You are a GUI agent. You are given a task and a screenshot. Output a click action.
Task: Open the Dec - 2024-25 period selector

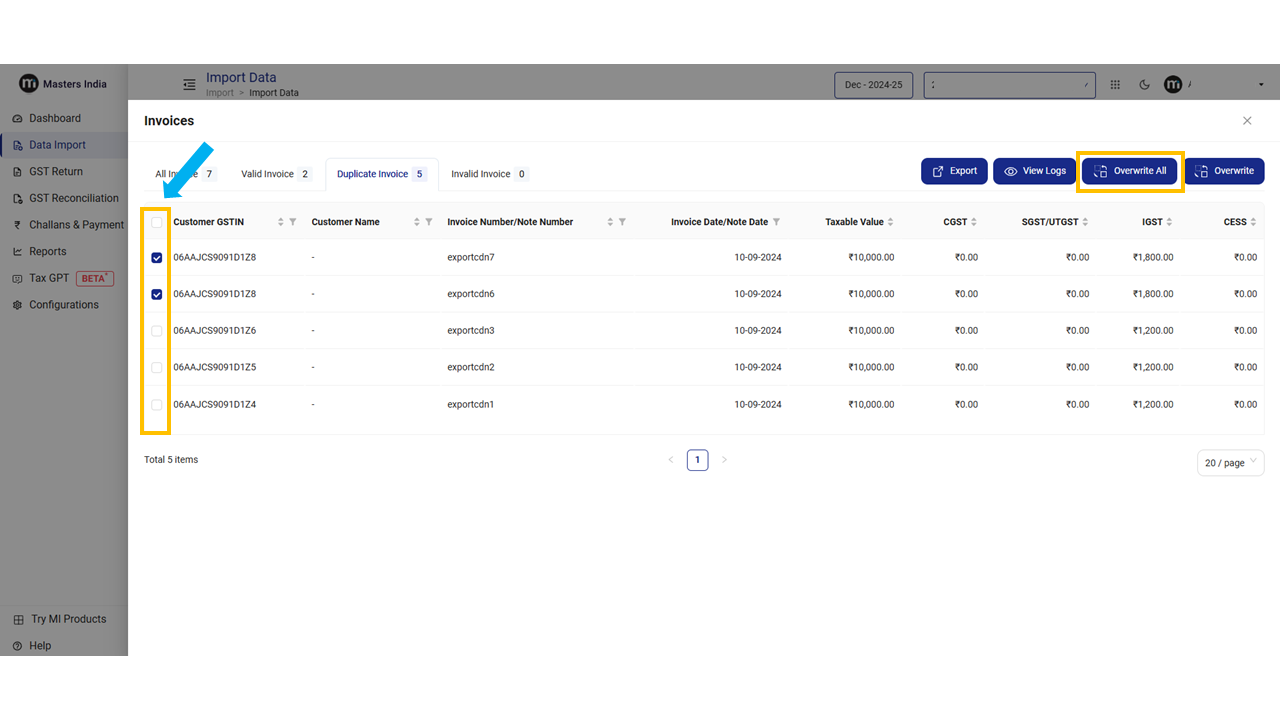coord(873,85)
